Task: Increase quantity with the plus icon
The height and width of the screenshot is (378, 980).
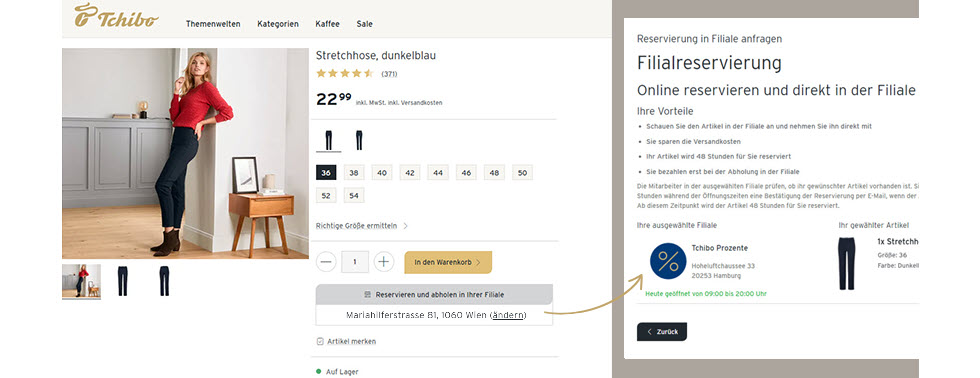Action: pyautogui.click(x=384, y=262)
